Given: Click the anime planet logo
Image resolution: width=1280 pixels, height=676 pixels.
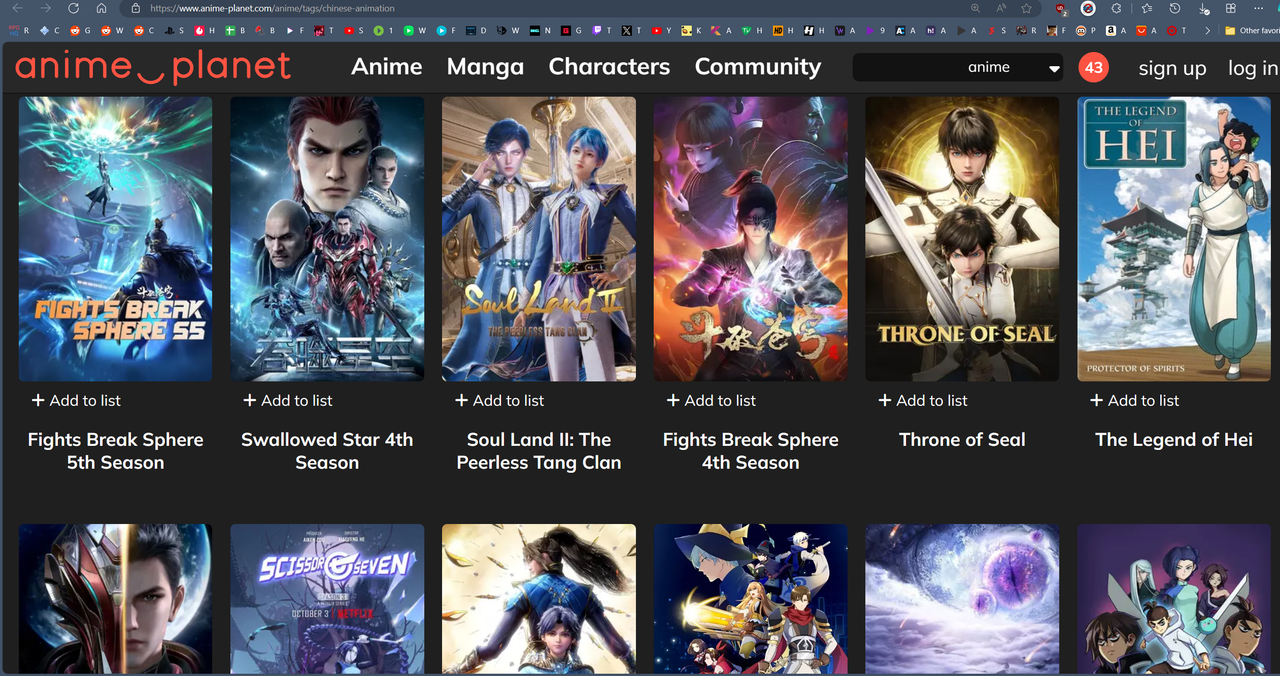Looking at the screenshot, I should (153, 67).
